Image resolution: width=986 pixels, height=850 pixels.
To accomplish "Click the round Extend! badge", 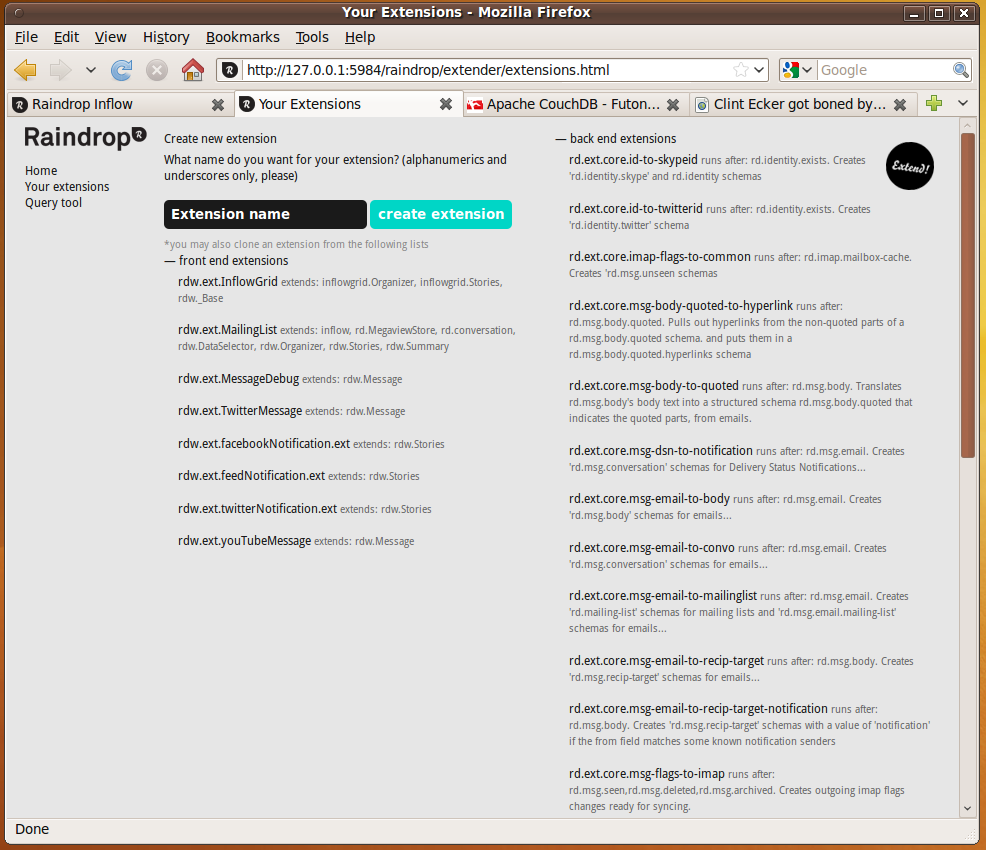I will click(909, 166).
